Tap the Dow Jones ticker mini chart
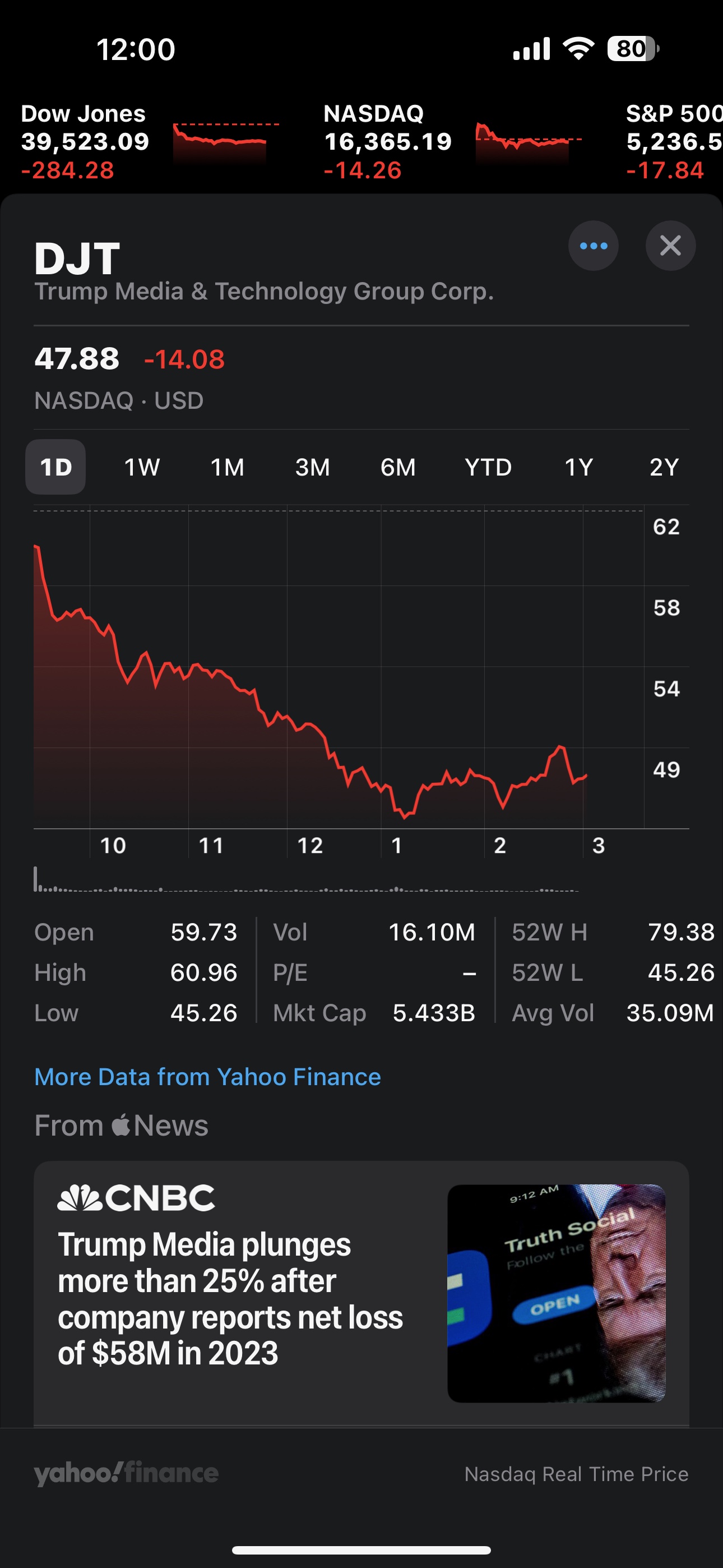This screenshot has width=723, height=1568. point(225,141)
